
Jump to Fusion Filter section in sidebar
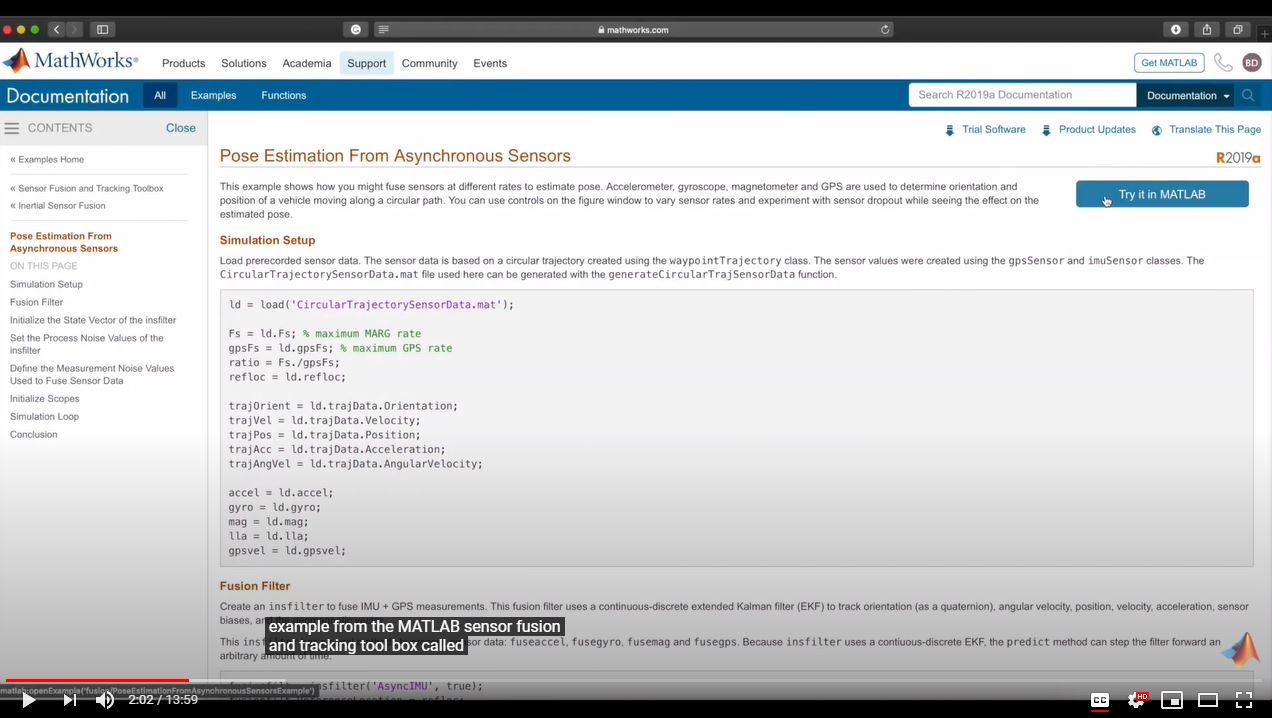point(36,302)
